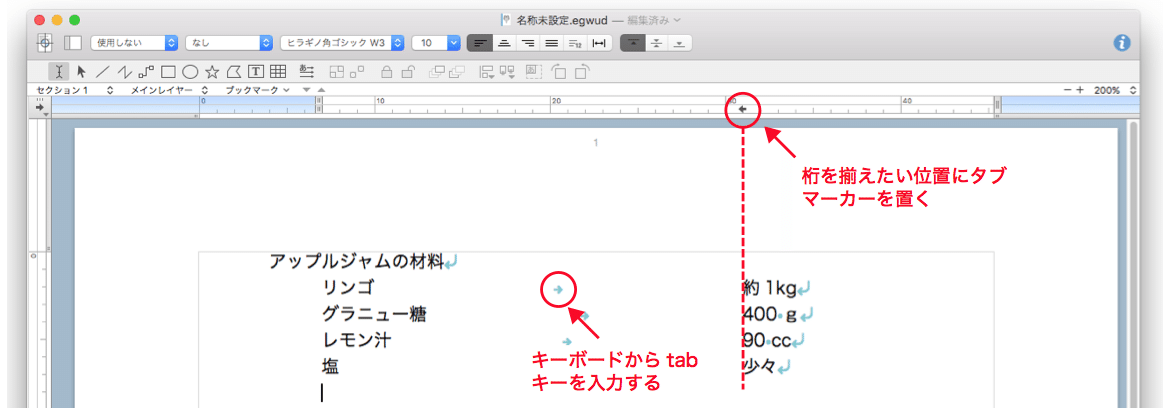Set justified text alignment
This screenshot has height=408, width=1164.
[x=552, y=43]
